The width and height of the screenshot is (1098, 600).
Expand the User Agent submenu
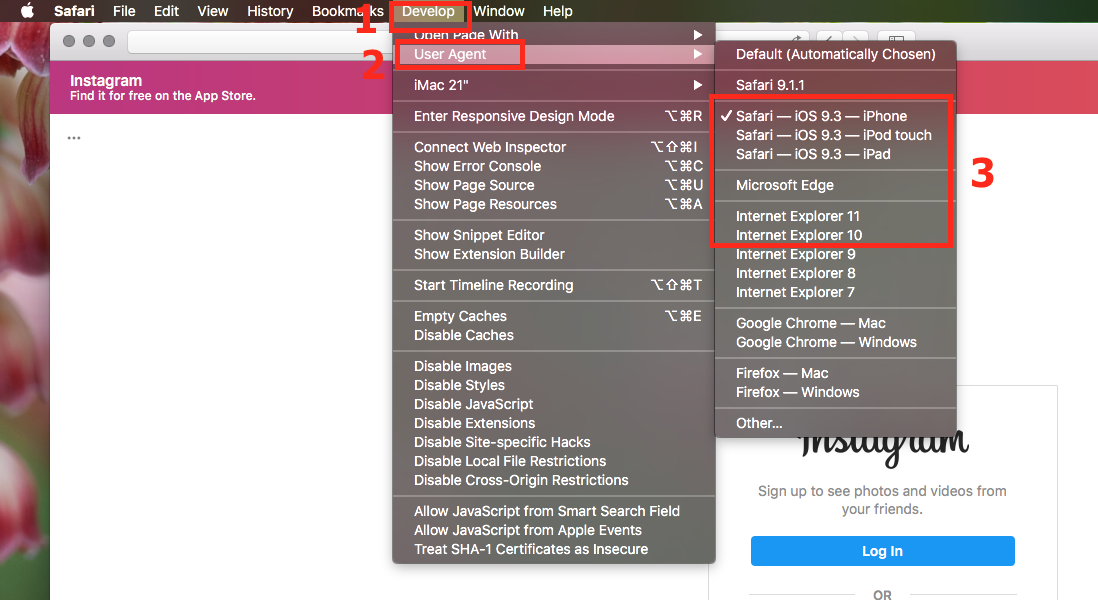pos(554,55)
